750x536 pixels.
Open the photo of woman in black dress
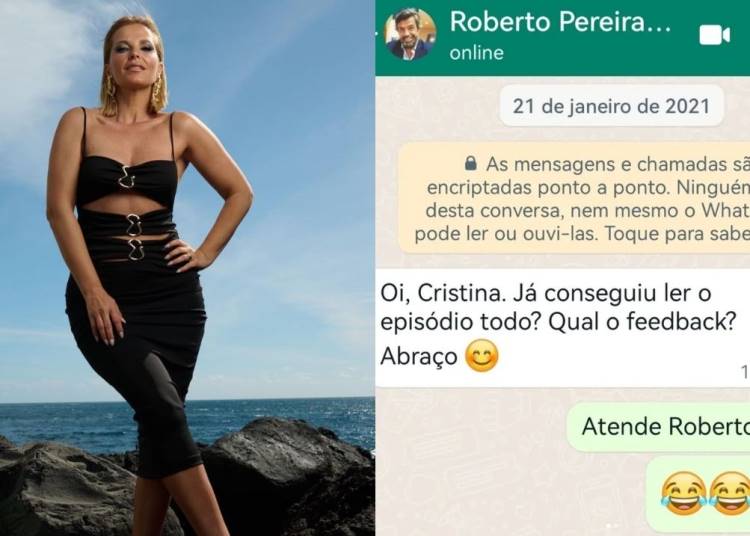pyautogui.click(x=187, y=268)
